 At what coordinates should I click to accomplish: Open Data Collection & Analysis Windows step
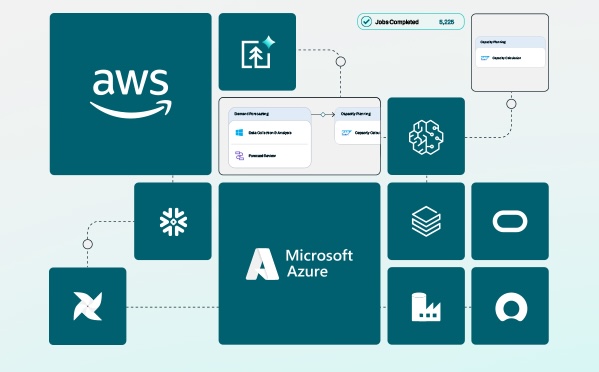(270, 133)
